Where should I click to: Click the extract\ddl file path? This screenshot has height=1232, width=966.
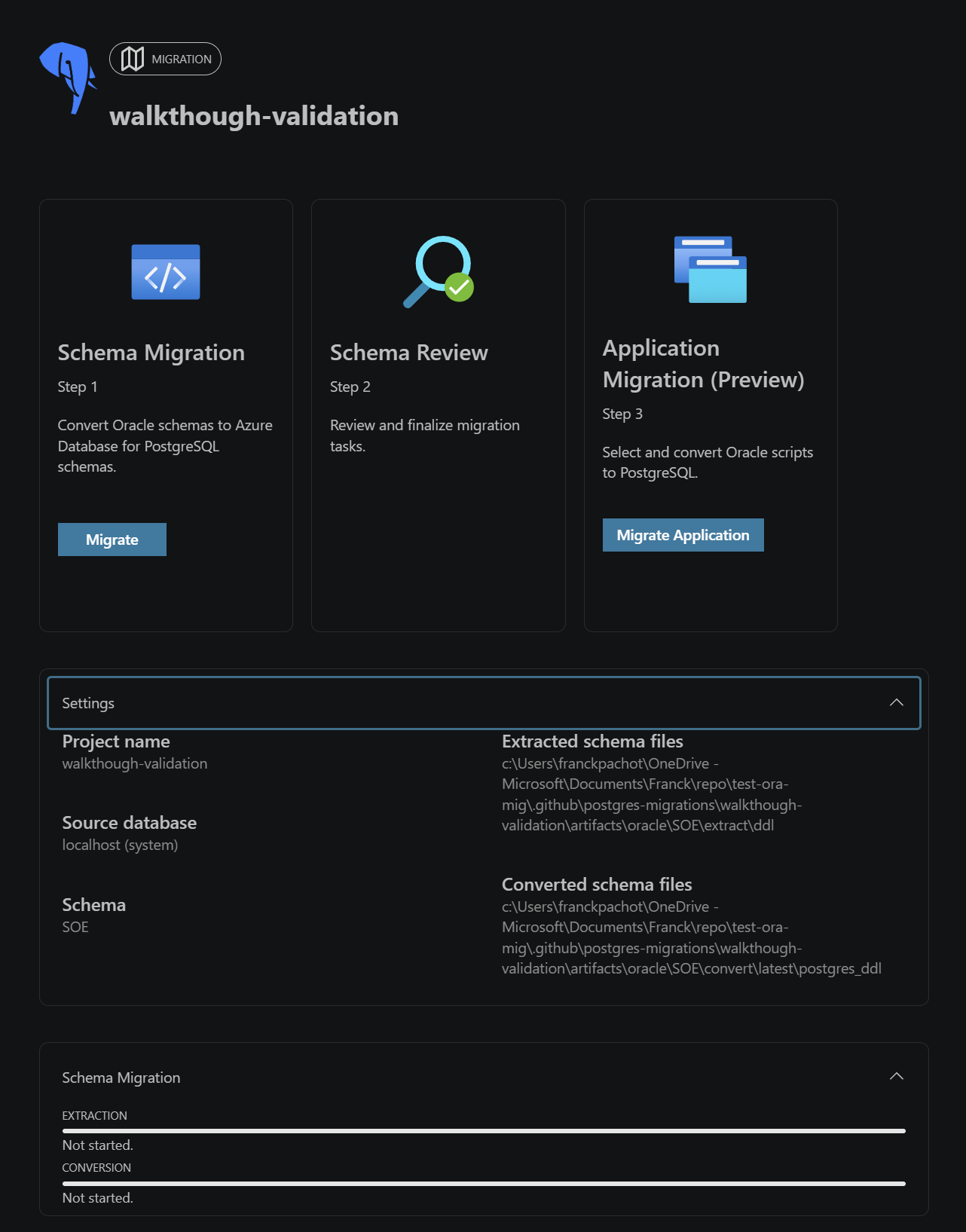652,794
